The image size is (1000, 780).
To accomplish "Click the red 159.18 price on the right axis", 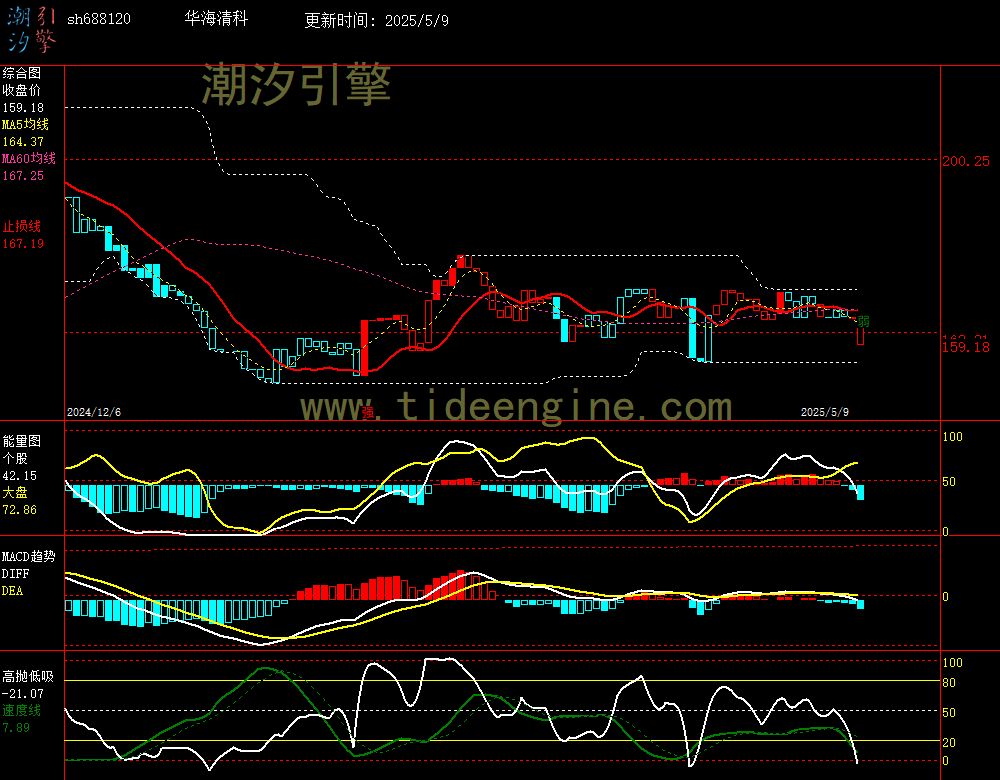I will (966, 348).
